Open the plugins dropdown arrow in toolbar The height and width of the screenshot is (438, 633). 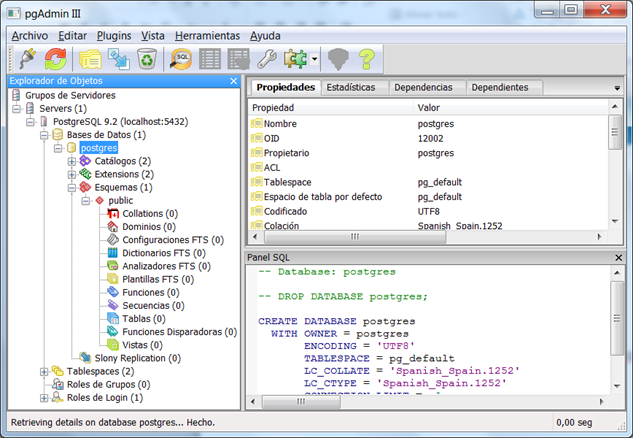point(314,60)
